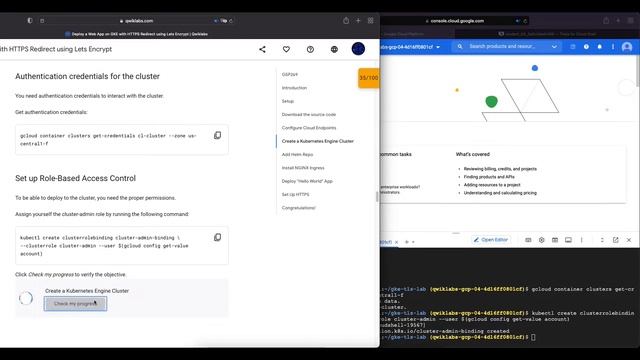This screenshot has width=640, height=360.
Task: Toggle the Cloud Shell on-screen keyboard icon
Action: [528, 240]
